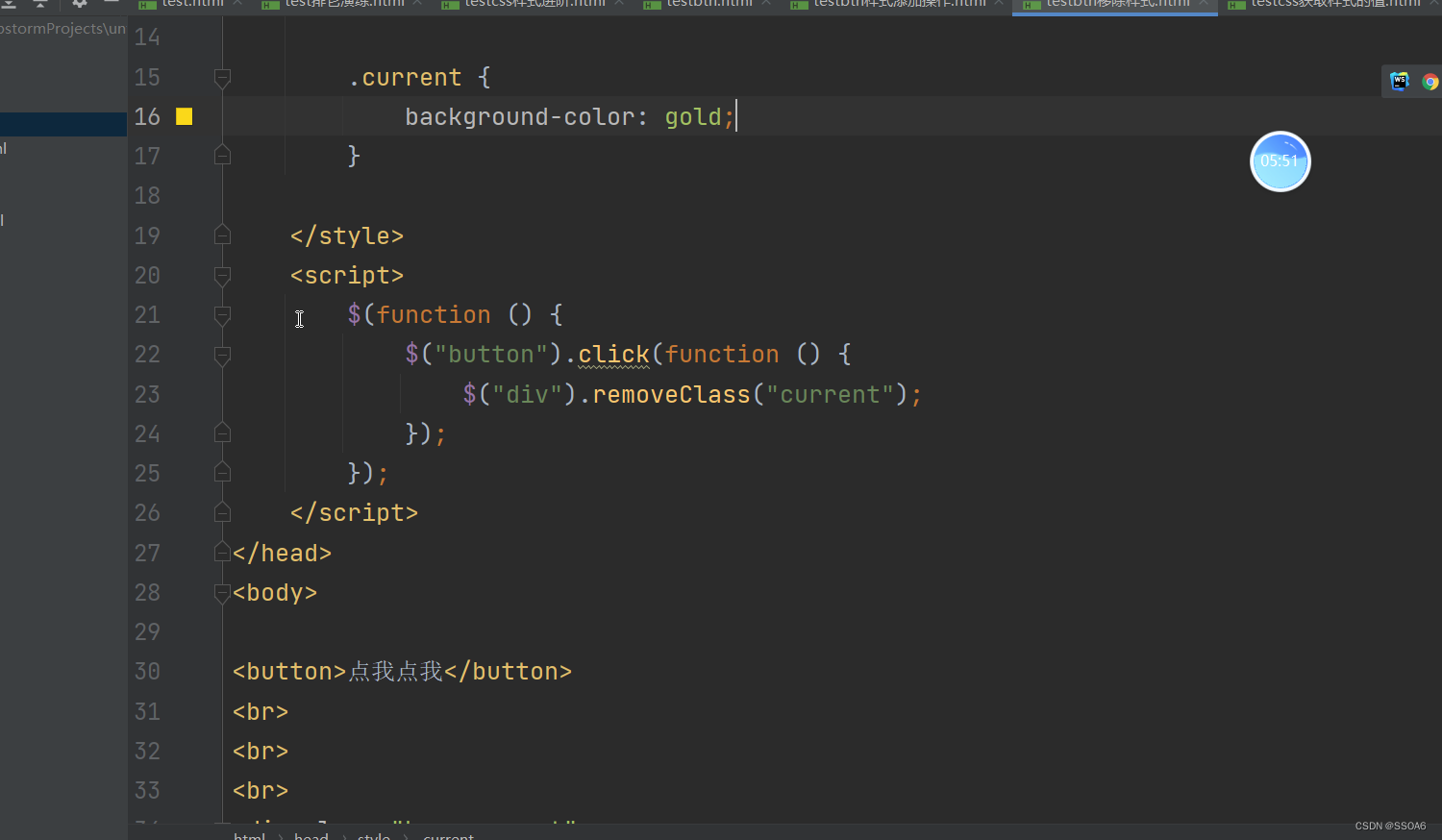The width and height of the screenshot is (1442, 840).
Task: Click the closing brace on line 17
Action: click(x=354, y=156)
